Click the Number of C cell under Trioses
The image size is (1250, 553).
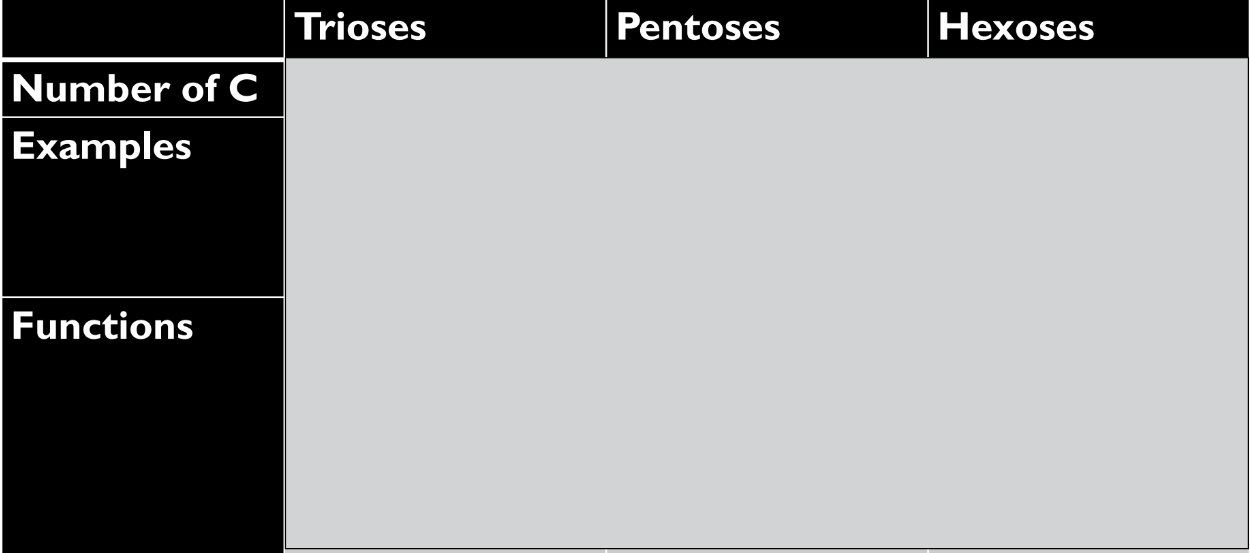pos(445,90)
